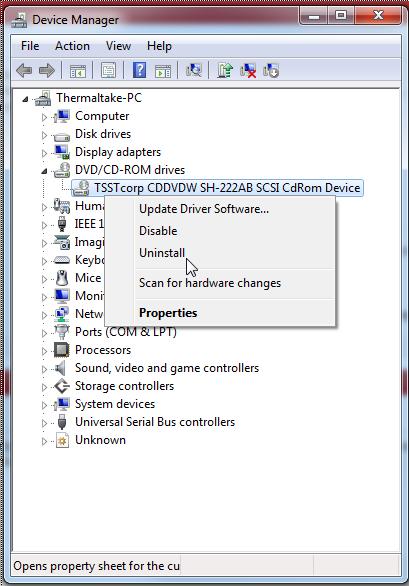Screen dimensions: 409x586
Task: Click the Uninstall device toolbar icon (red X)
Action: pyautogui.click(x=248, y=70)
